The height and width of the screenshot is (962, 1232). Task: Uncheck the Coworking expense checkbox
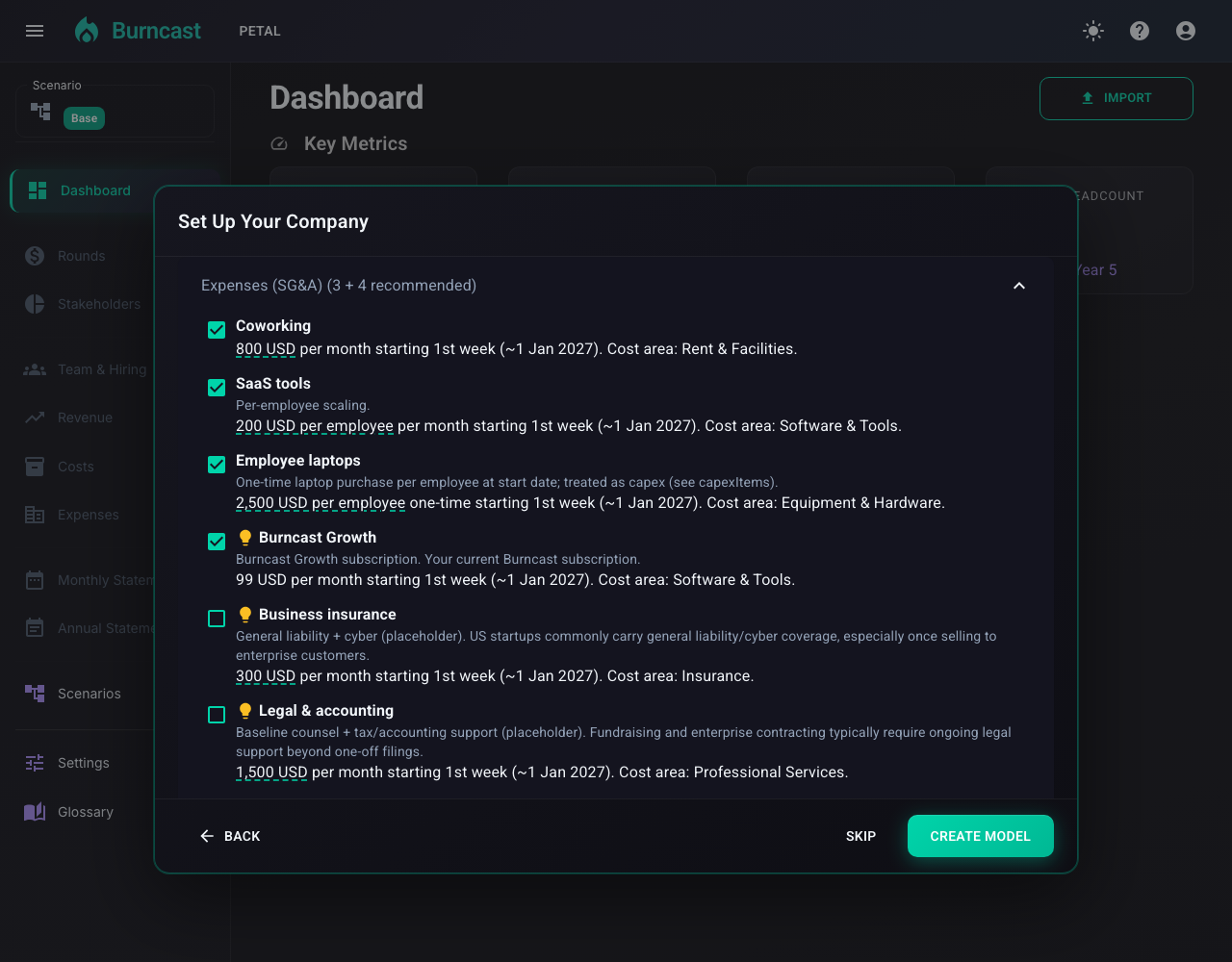click(217, 330)
